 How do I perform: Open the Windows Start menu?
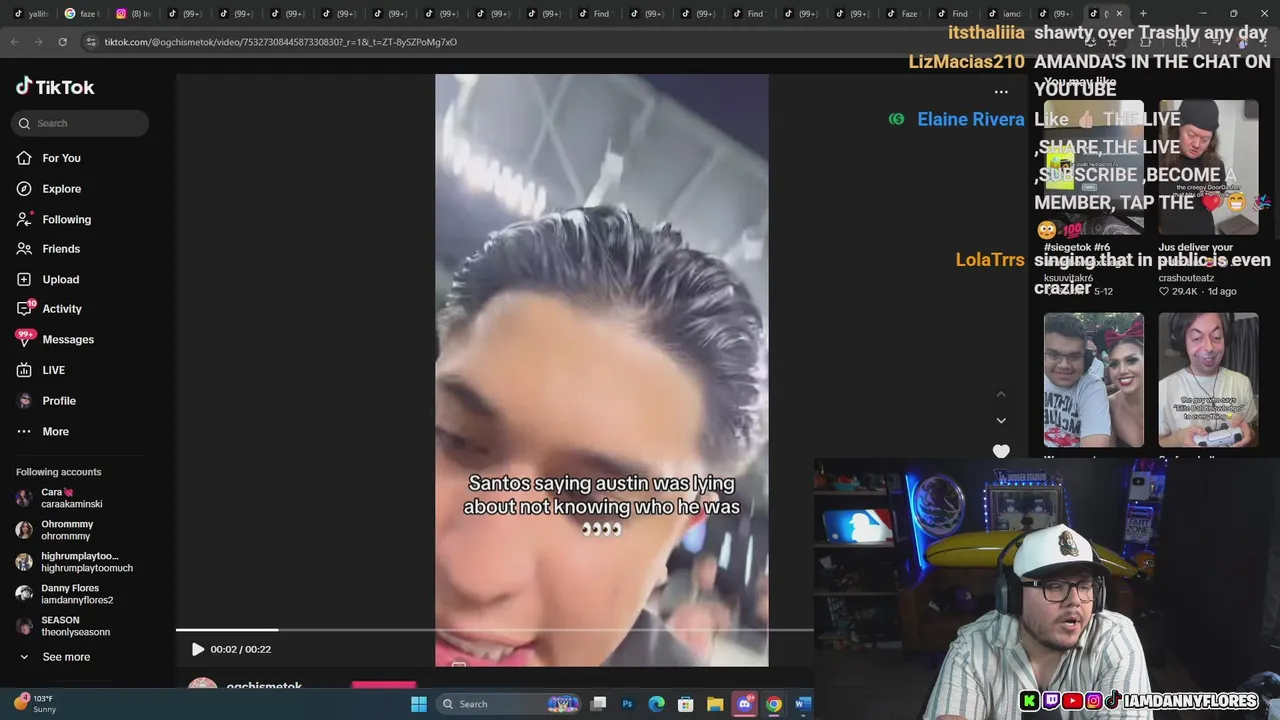(x=419, y=704)
